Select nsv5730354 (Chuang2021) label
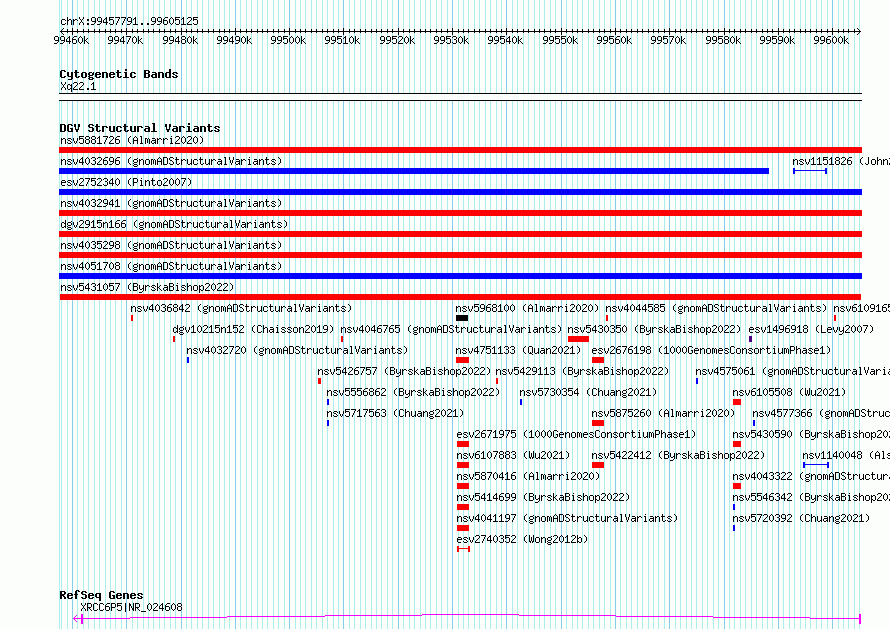Screen dimensions: 890x629 point(588,392)
